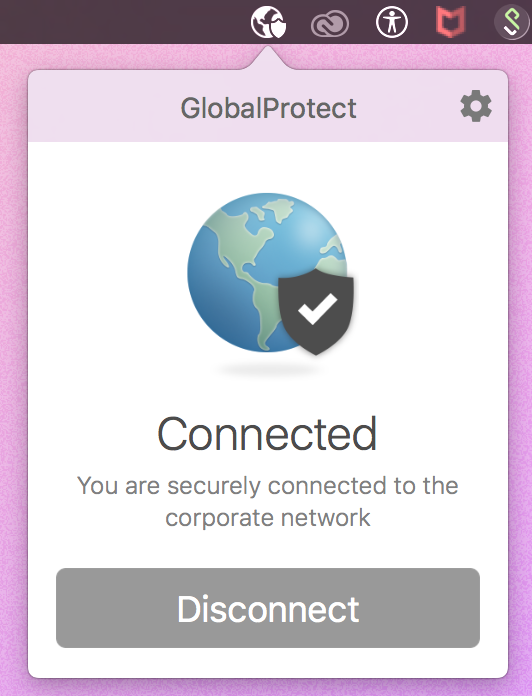The image size is (532, 696).
Task: Open the Accessibility shortcuts menu bar icon
Action: [x=392, y=22]
